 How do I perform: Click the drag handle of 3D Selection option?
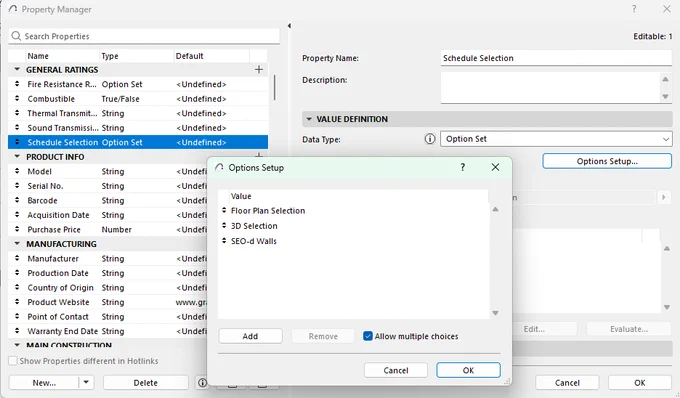click(x=224, y=225)
